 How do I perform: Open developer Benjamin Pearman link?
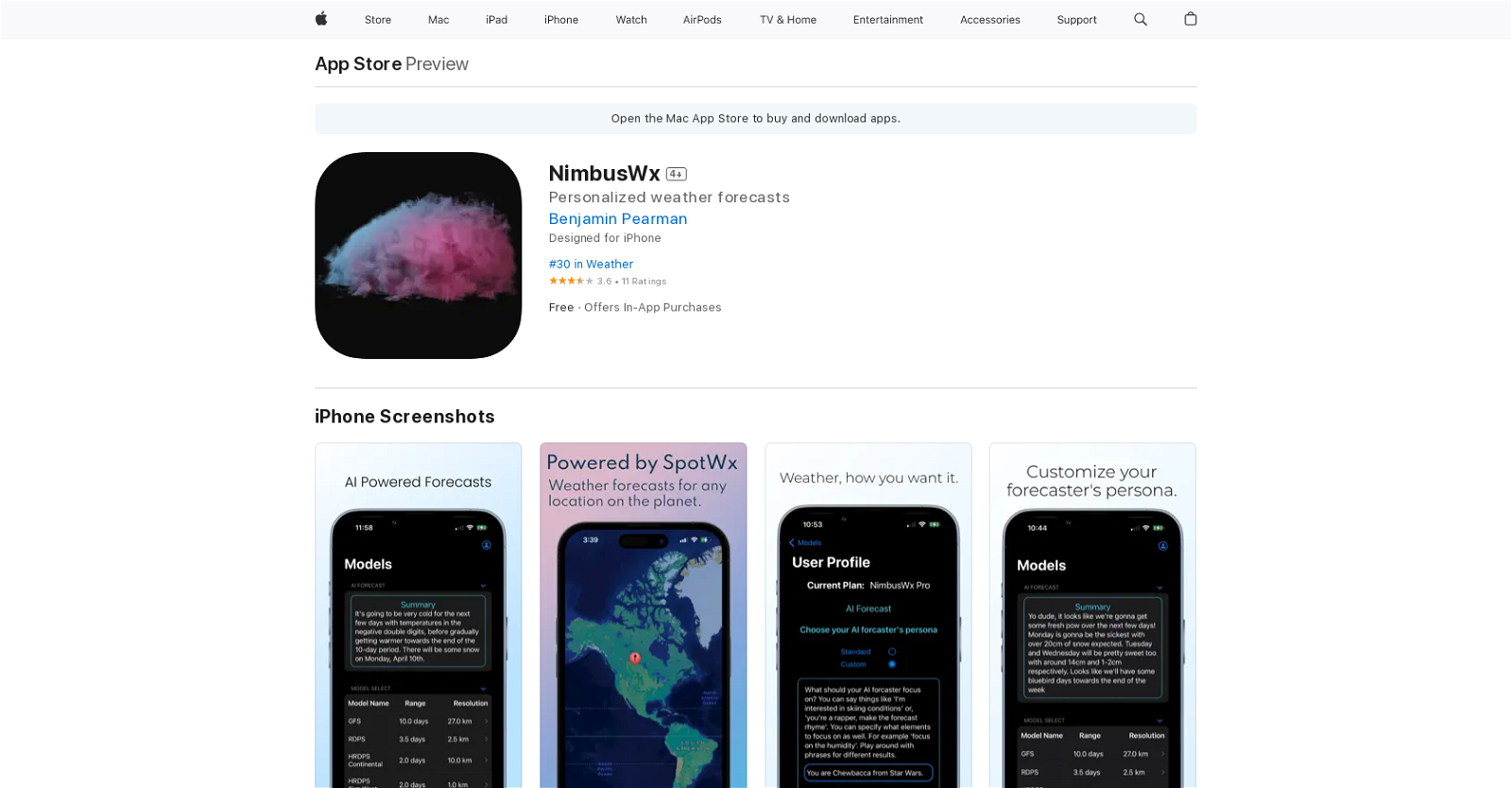[618, 219]
